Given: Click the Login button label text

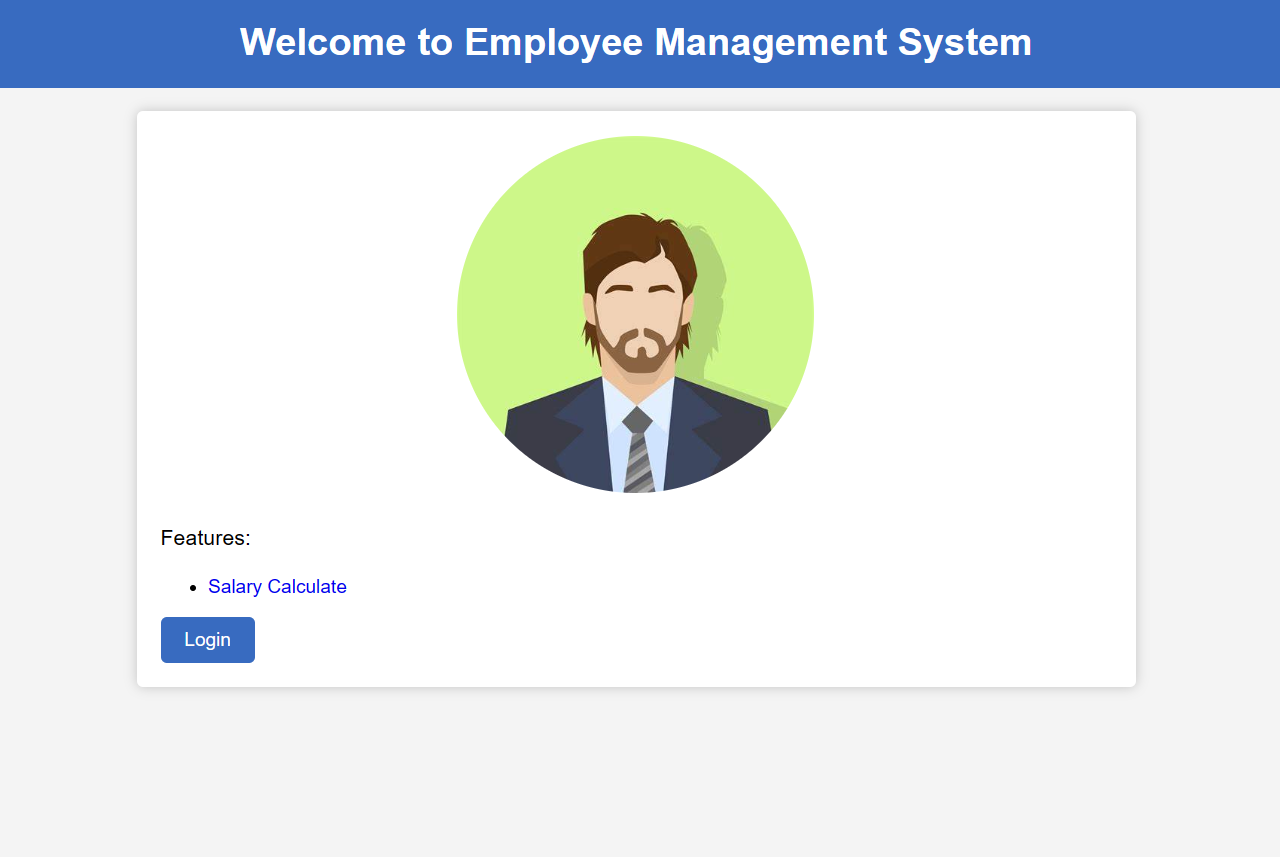Looking at the screenshot, I should pyautogui.click(x=207, y=639).
